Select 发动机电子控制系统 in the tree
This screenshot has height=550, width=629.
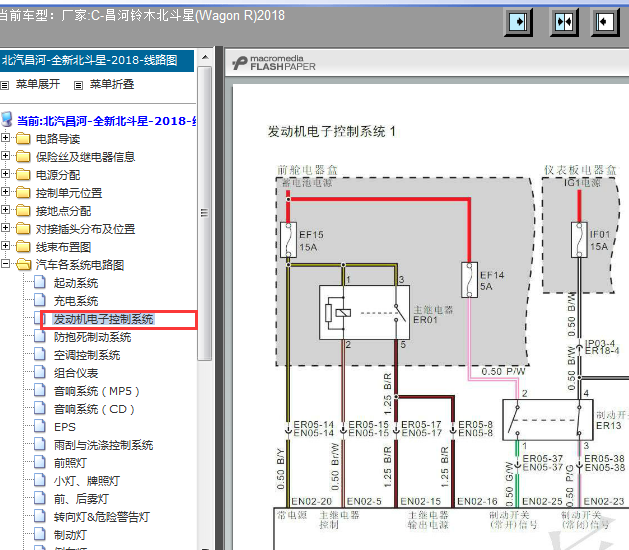(x=103, y=319)
